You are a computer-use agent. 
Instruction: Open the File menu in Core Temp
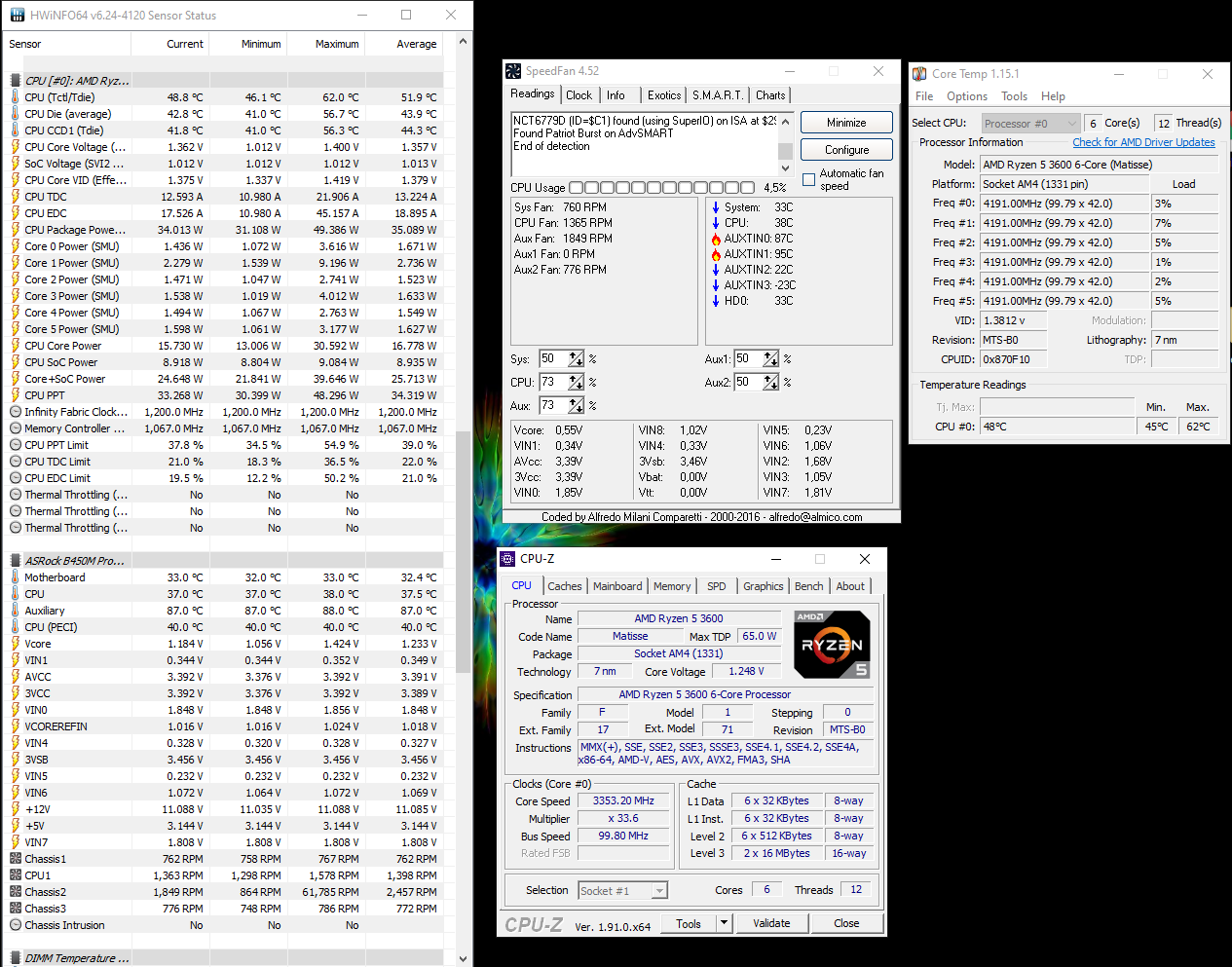(924, 96)
